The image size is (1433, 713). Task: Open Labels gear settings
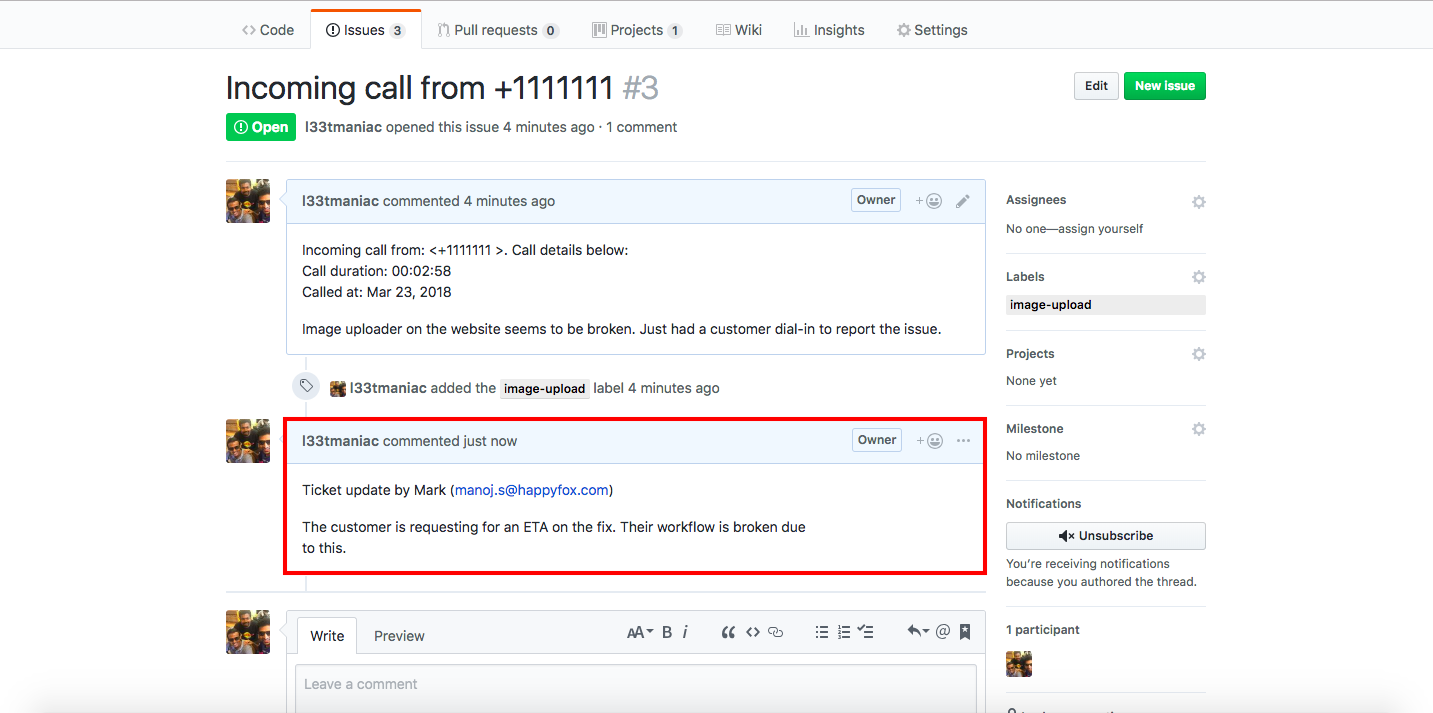pos(1199,277)
